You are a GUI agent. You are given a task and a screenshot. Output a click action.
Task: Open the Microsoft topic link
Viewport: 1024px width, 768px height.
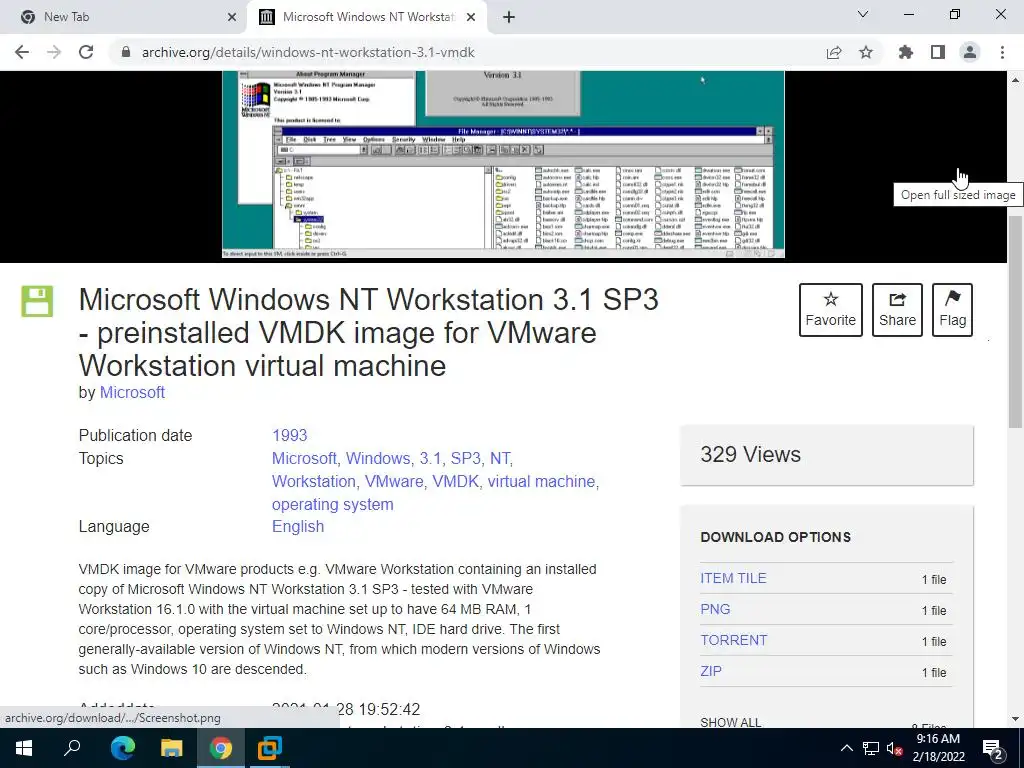coord(304,458)
